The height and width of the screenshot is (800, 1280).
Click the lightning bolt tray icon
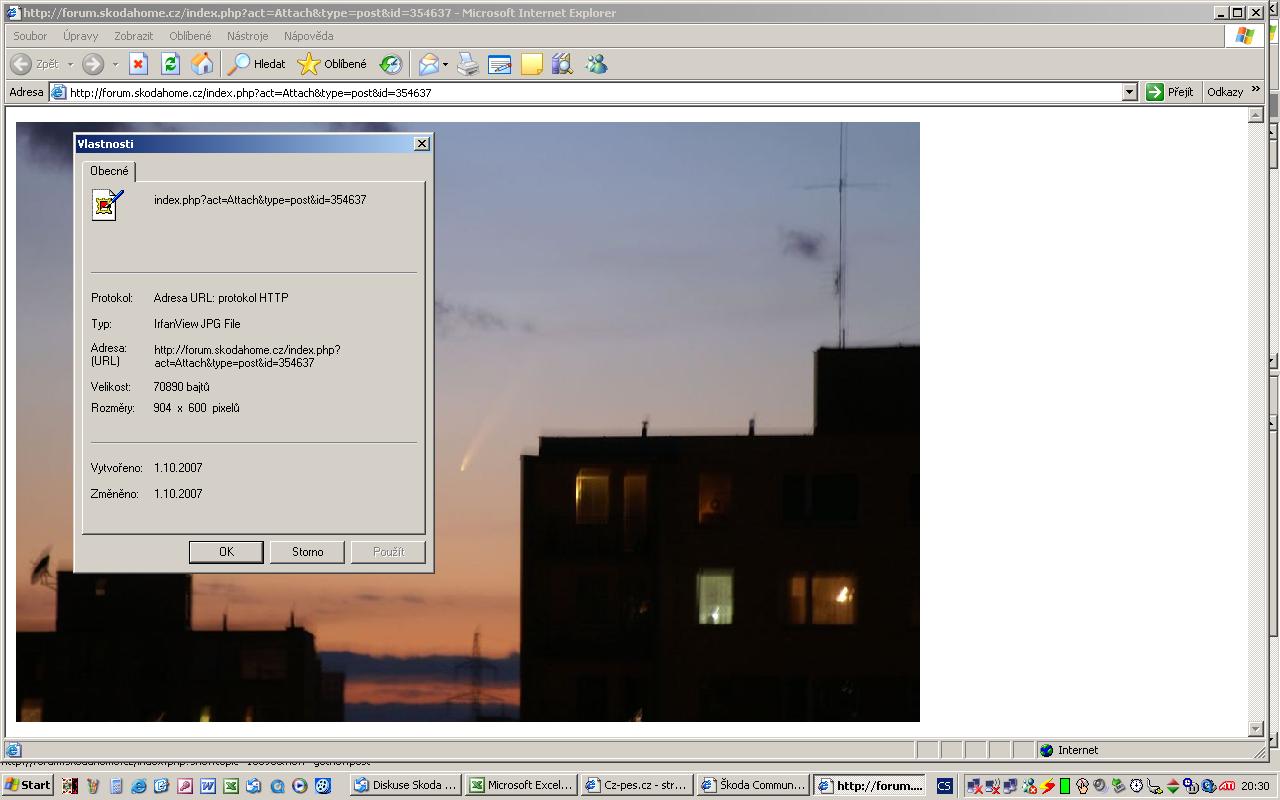tap(1048, 786)
